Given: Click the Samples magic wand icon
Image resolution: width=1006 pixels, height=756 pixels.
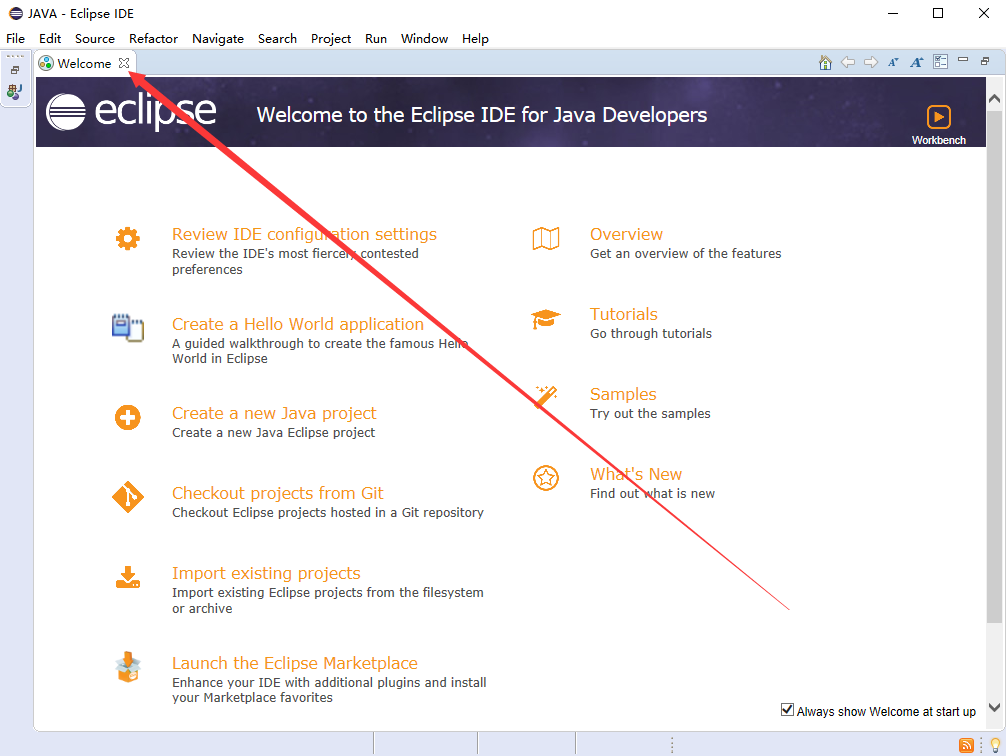Looking at the screenshot, I should tap(546, 396).
